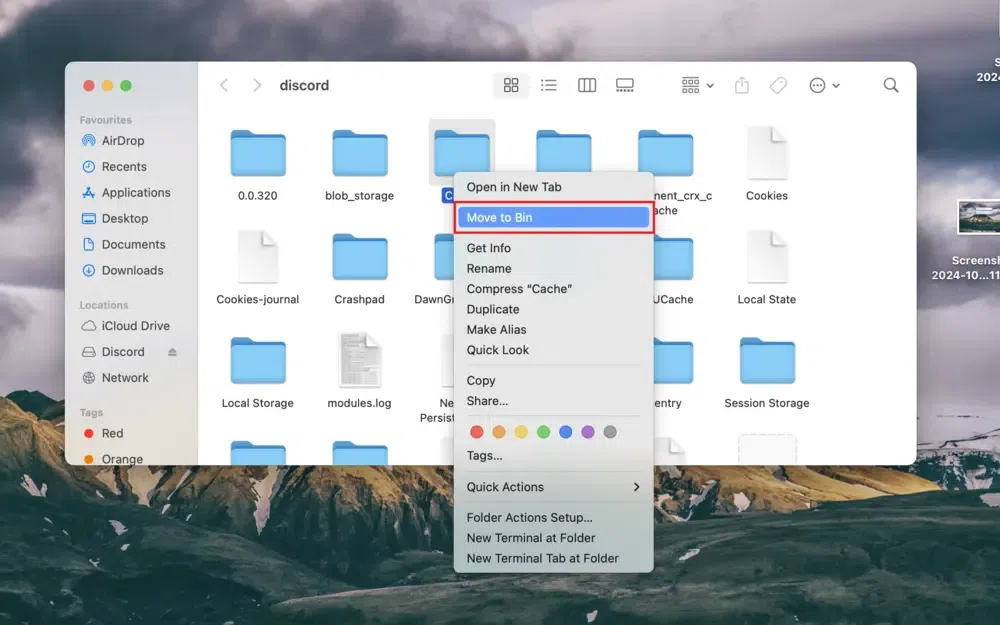Open the ellipsis action menu
This screenshot has height=625, width=1000.
pos(824,85)
